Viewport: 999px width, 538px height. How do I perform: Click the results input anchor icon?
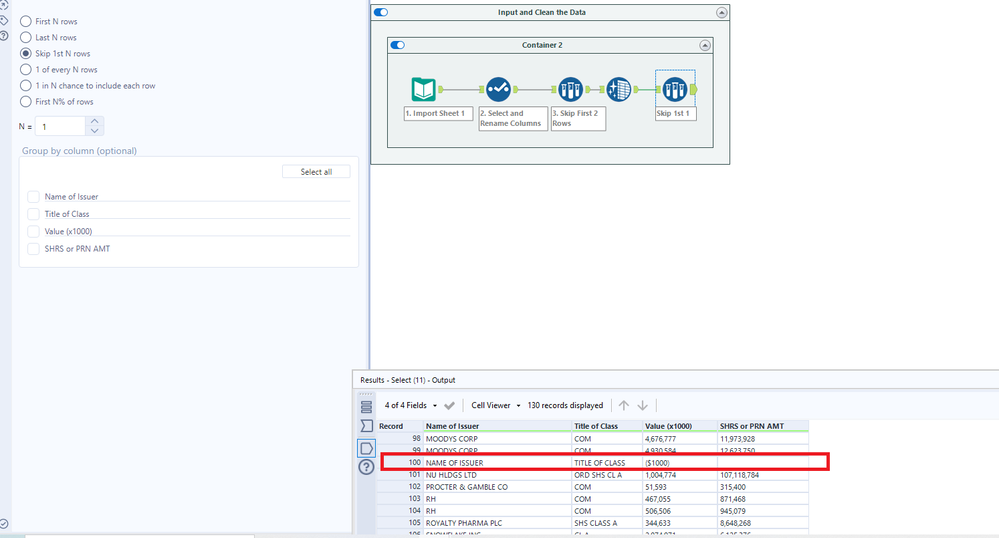click(x=366, y=426)
